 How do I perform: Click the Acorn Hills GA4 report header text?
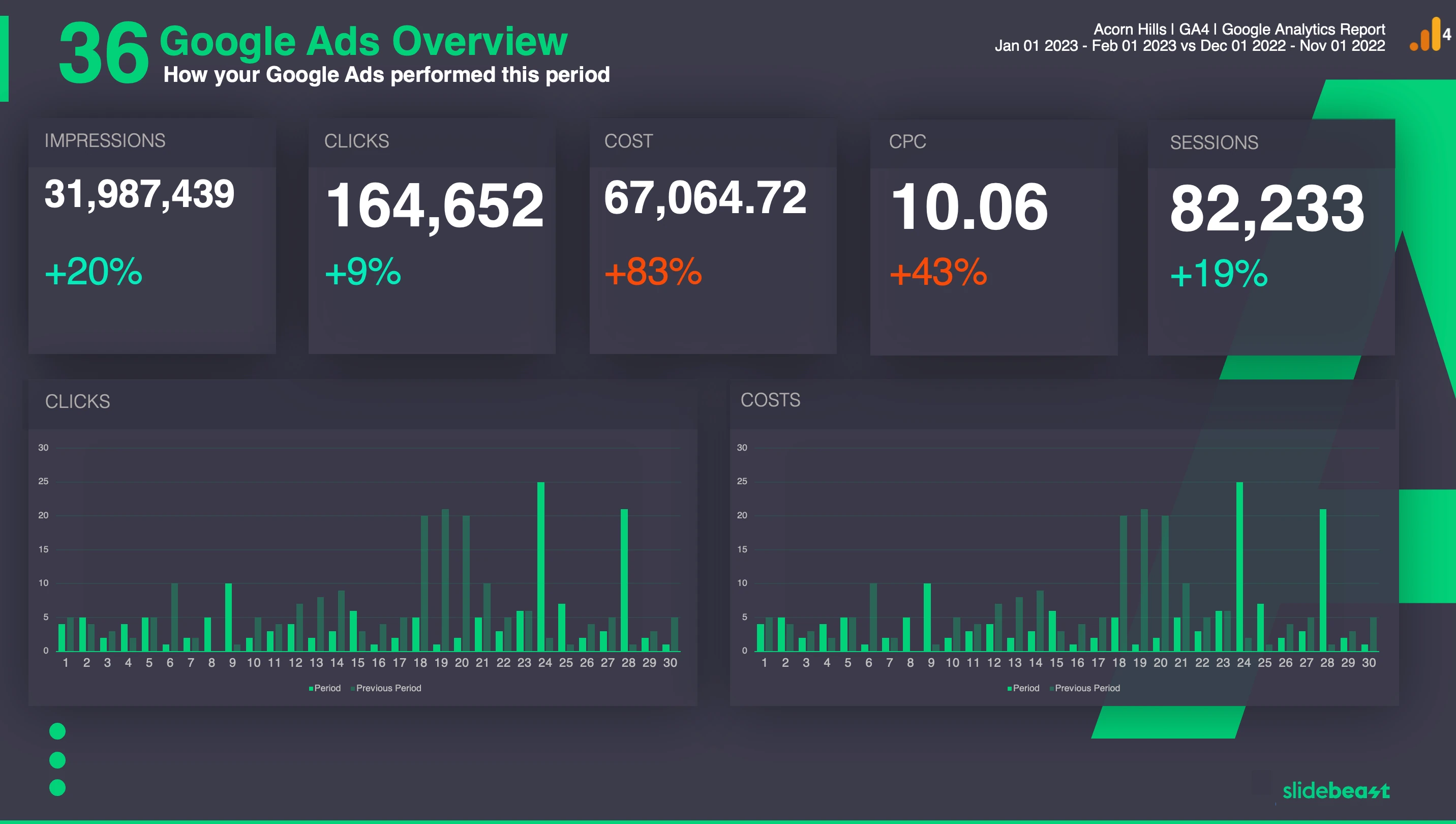(x=1239, y=29)
